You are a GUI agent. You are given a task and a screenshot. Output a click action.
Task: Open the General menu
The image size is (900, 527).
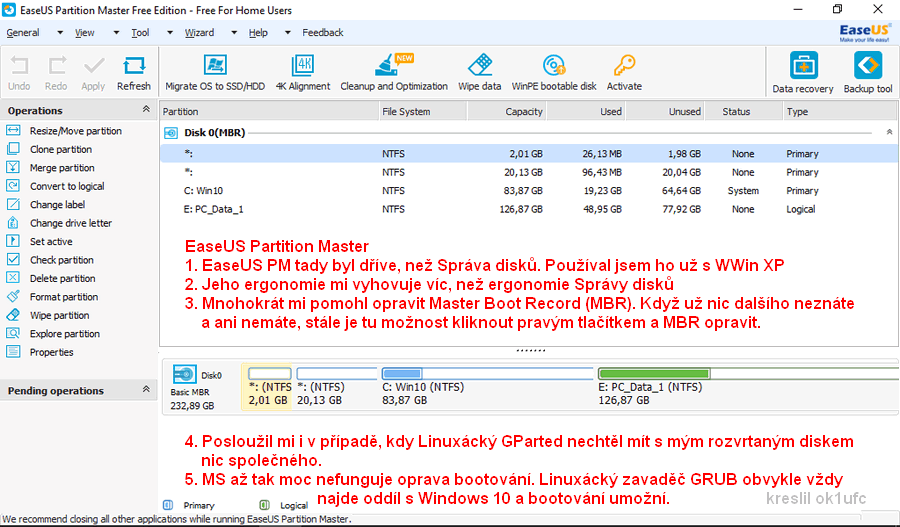coord(23,33)
